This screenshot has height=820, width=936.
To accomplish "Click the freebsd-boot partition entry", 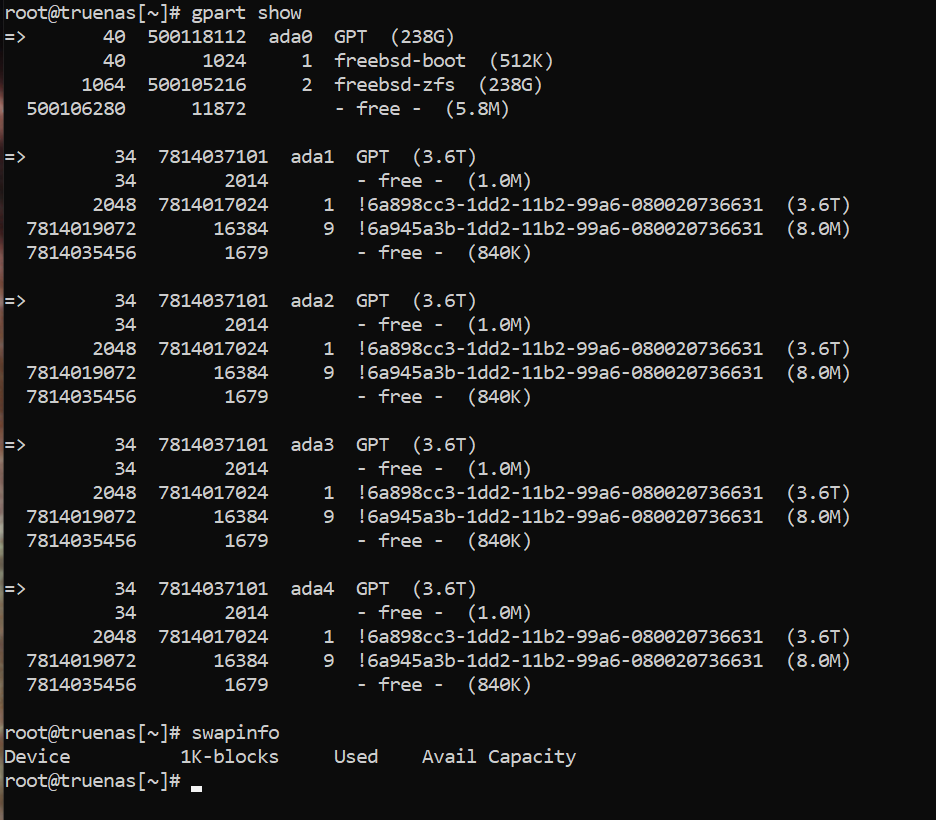I will pos(399,61).
